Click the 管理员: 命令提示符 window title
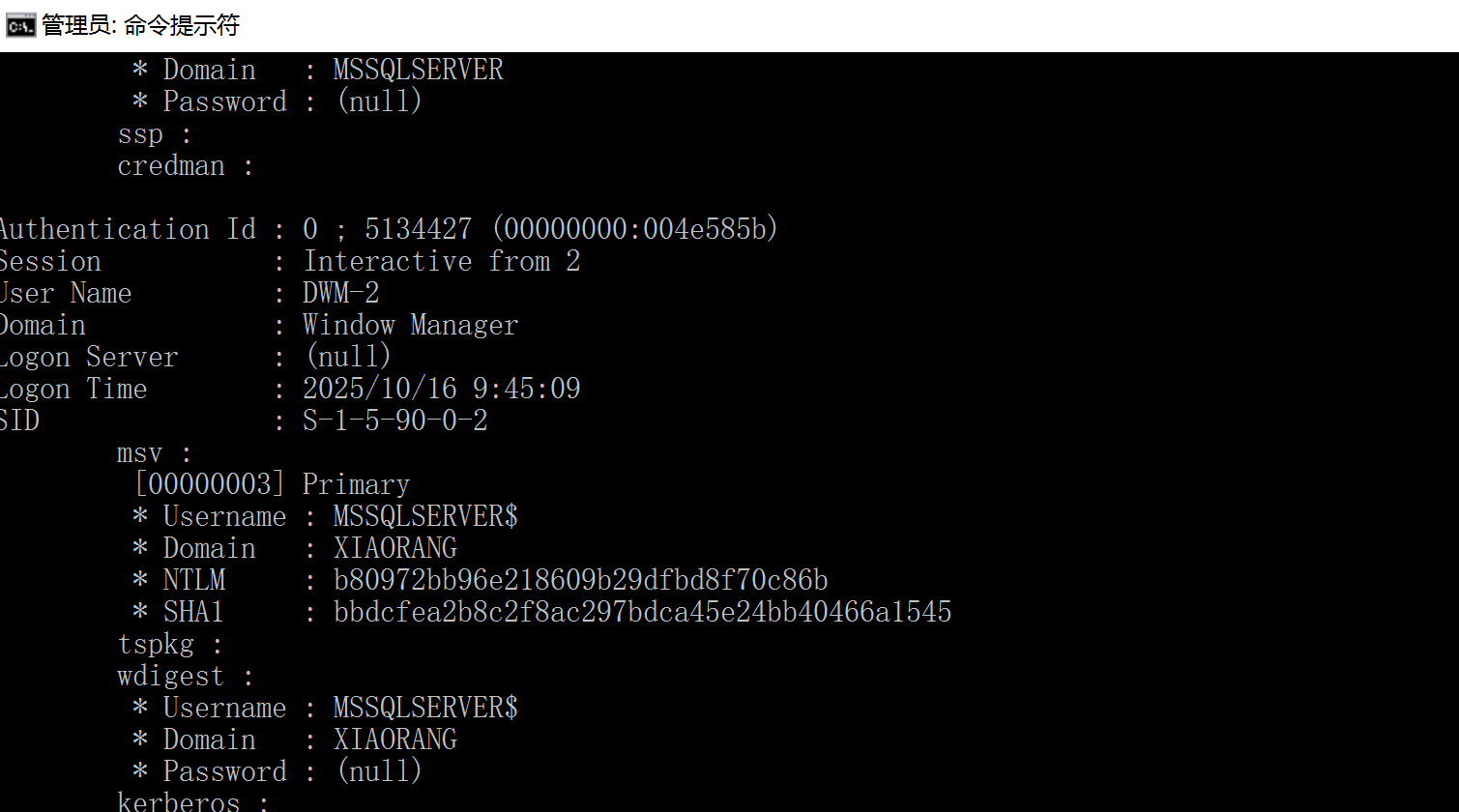The width and height of the screenshot is (1459, 812). (141, 26)
